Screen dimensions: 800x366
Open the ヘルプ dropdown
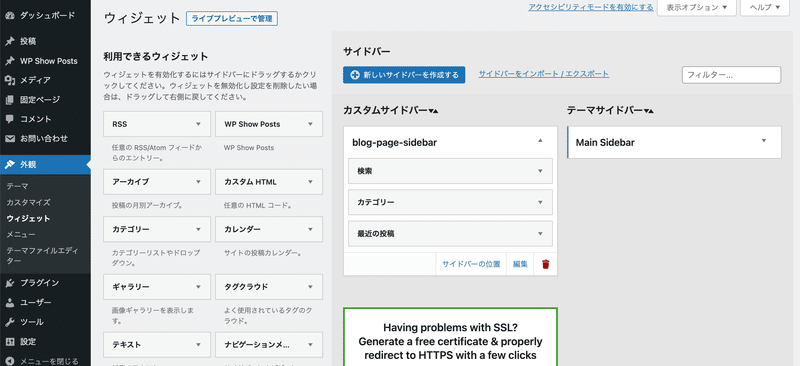point(765,8)
